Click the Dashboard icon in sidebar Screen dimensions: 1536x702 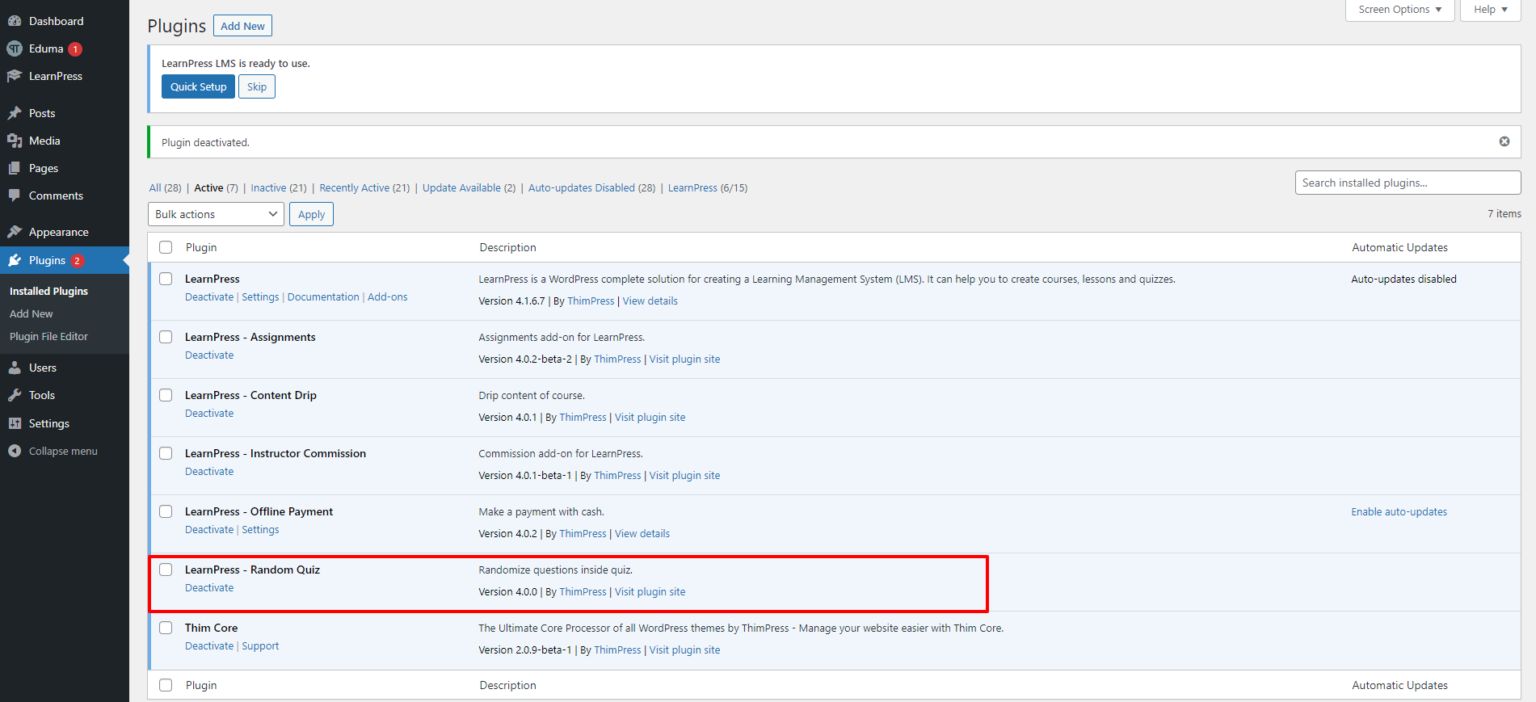click(14, 21)
